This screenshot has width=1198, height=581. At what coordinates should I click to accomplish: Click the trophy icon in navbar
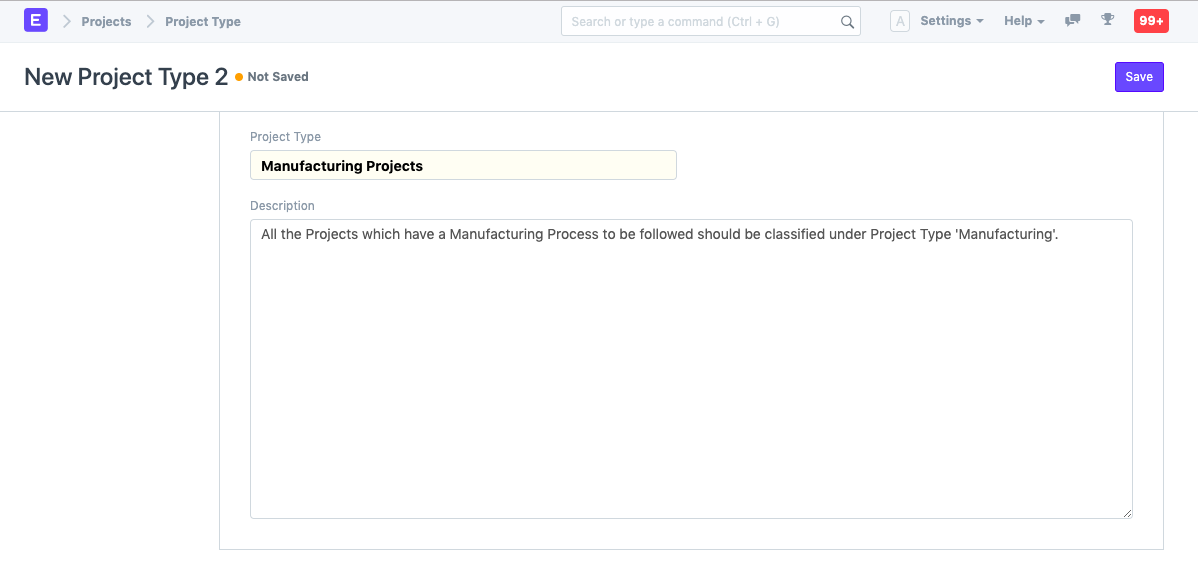(x=1107, y=20)
